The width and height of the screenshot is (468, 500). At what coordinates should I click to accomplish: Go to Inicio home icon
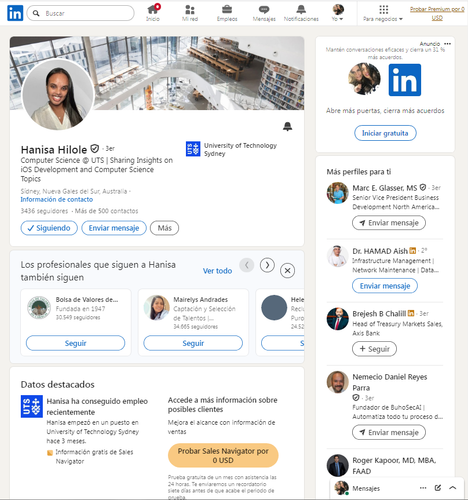153,13
